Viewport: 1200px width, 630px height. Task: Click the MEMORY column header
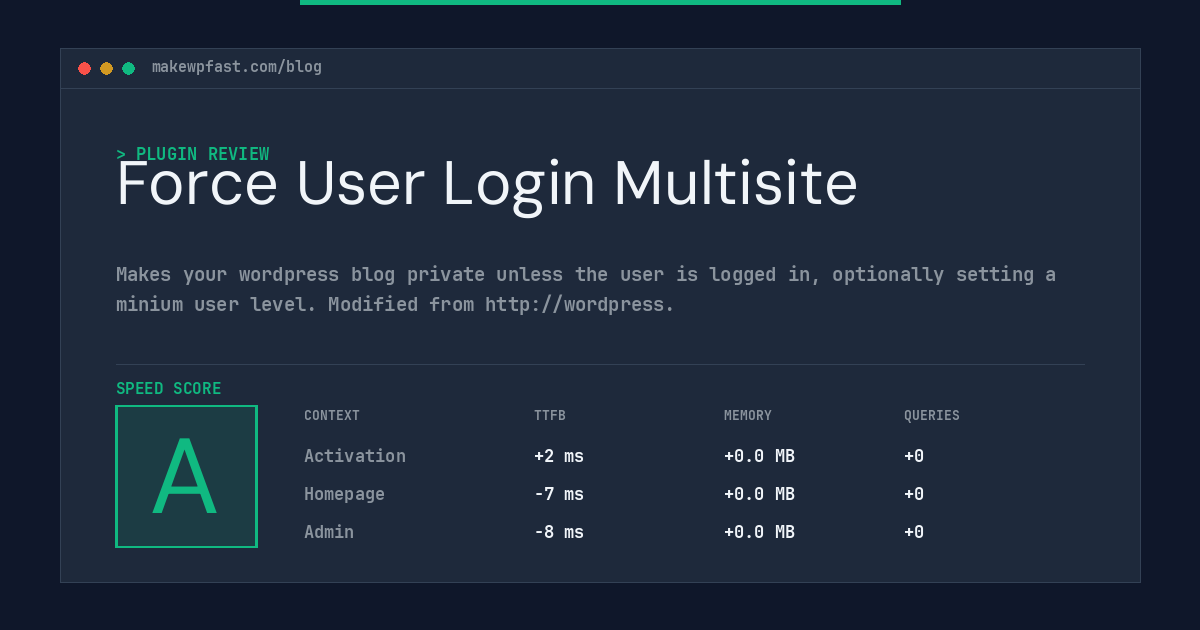748,416
